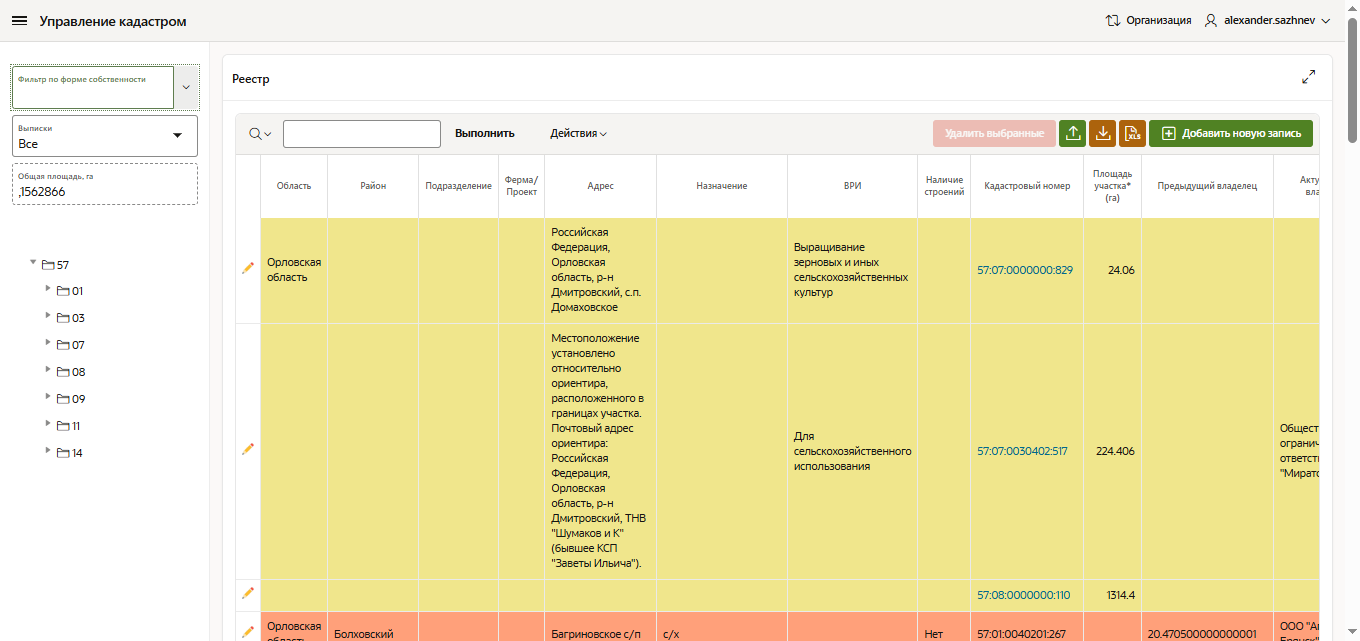Click the orange download icon button

point(1102,134)
